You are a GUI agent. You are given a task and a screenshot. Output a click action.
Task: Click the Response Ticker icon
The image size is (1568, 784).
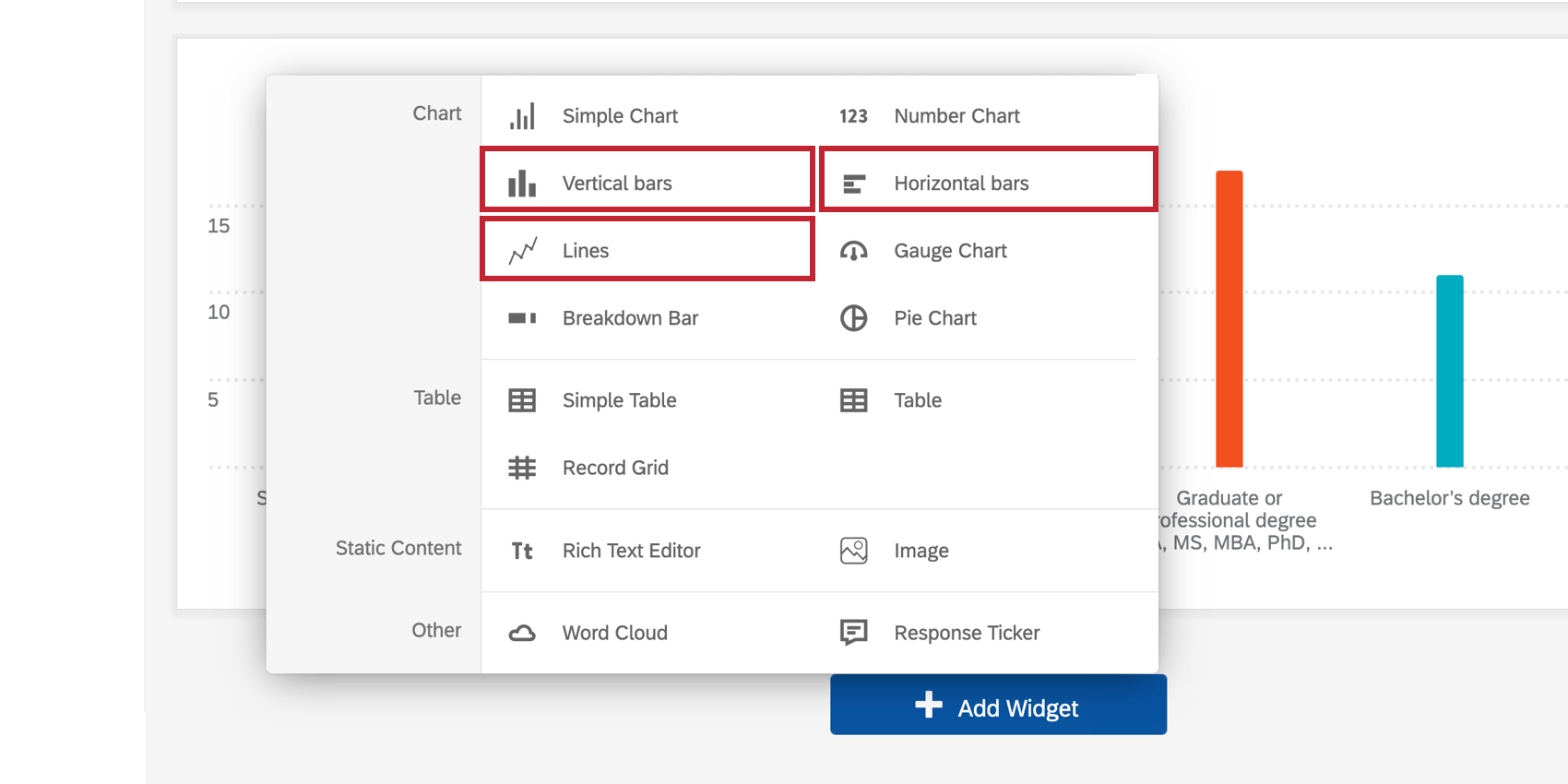pos(853,633)
